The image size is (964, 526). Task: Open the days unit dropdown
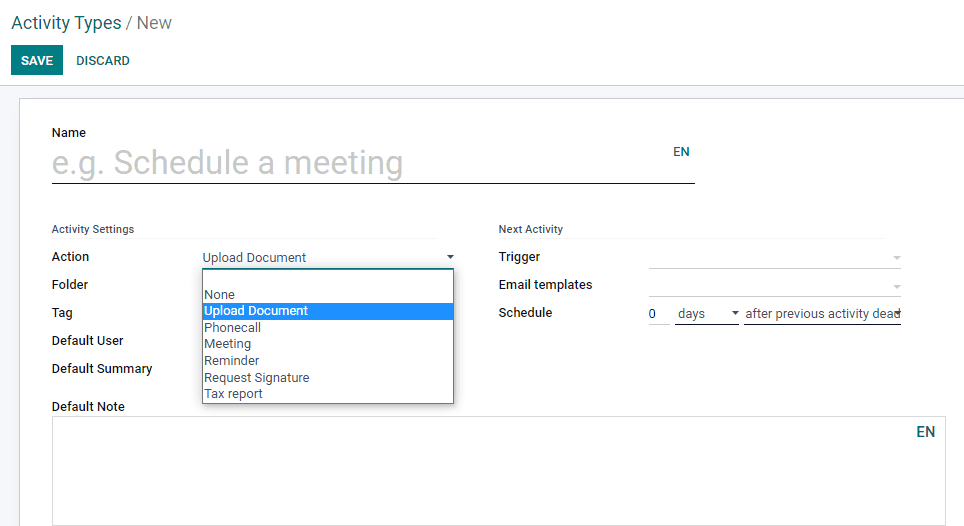[x=707, y=314]
